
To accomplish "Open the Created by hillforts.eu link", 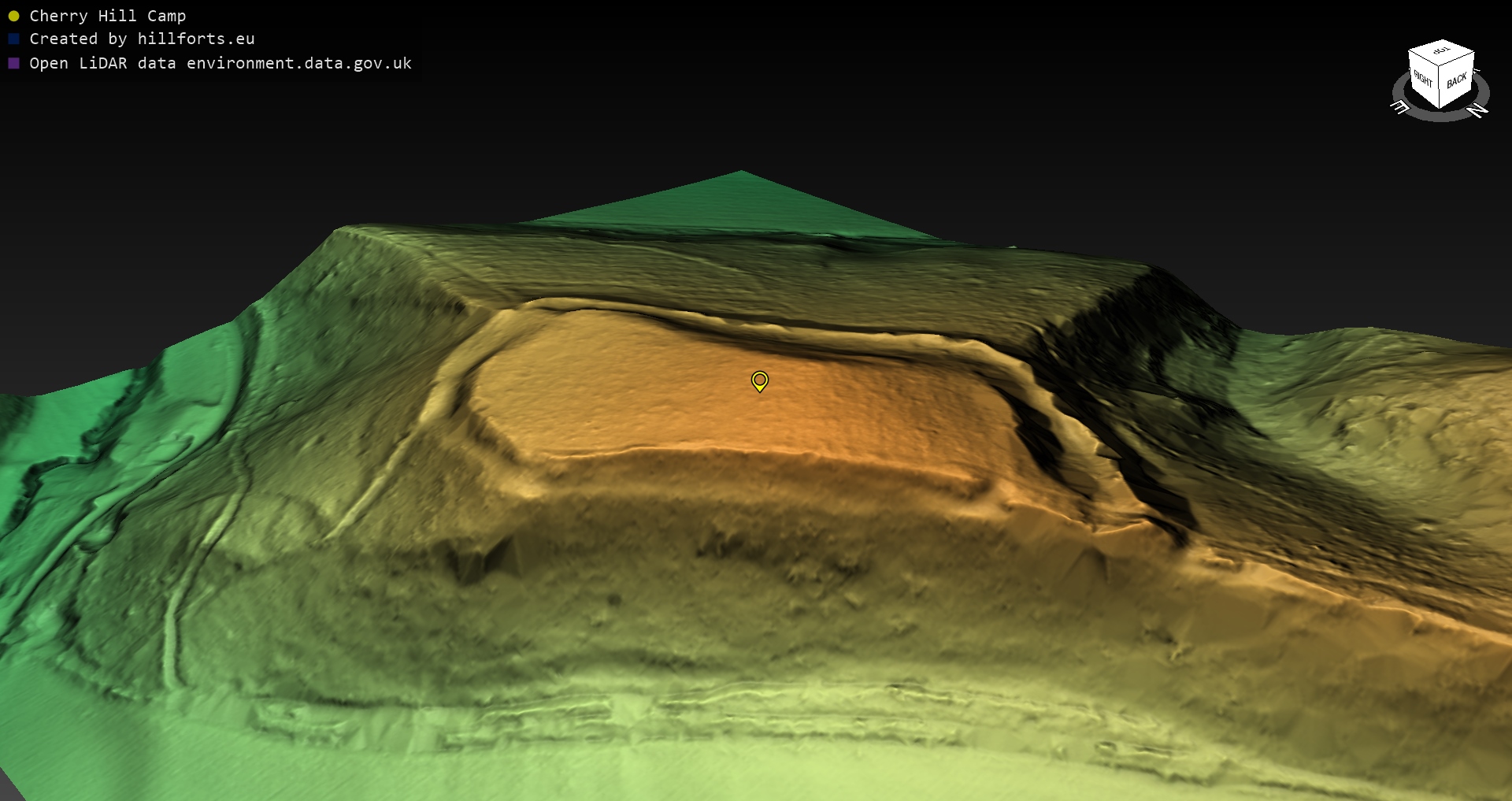I will (142, 39).
